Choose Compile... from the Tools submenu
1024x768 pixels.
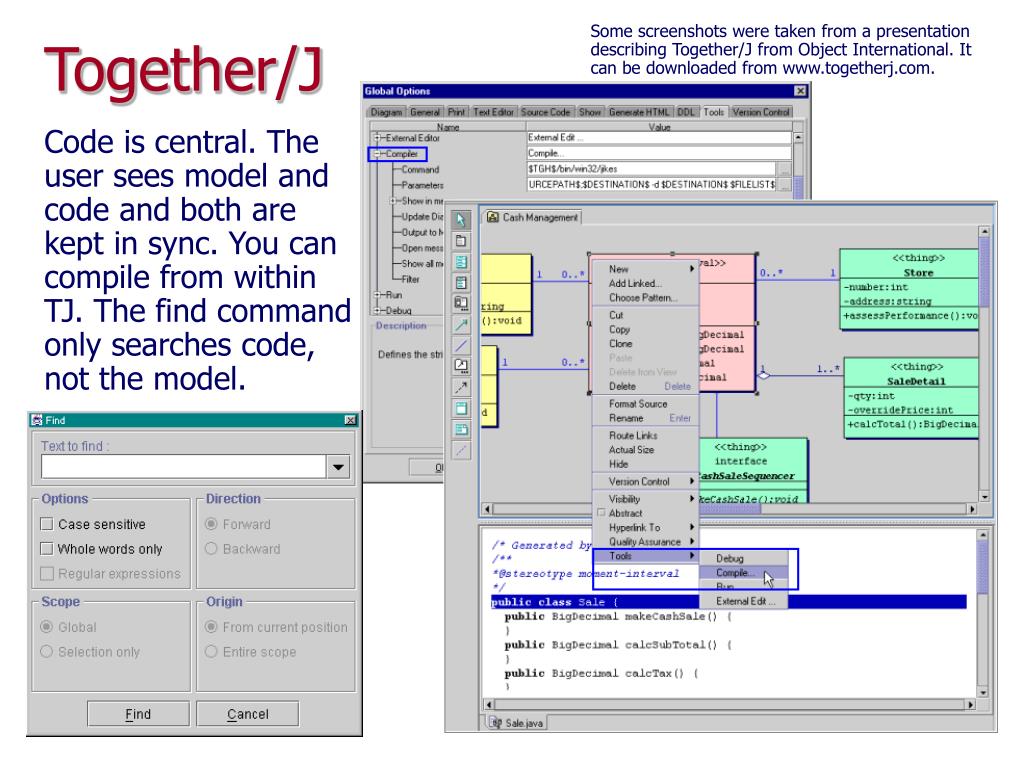pyautogui.click(x=743, y=573)
